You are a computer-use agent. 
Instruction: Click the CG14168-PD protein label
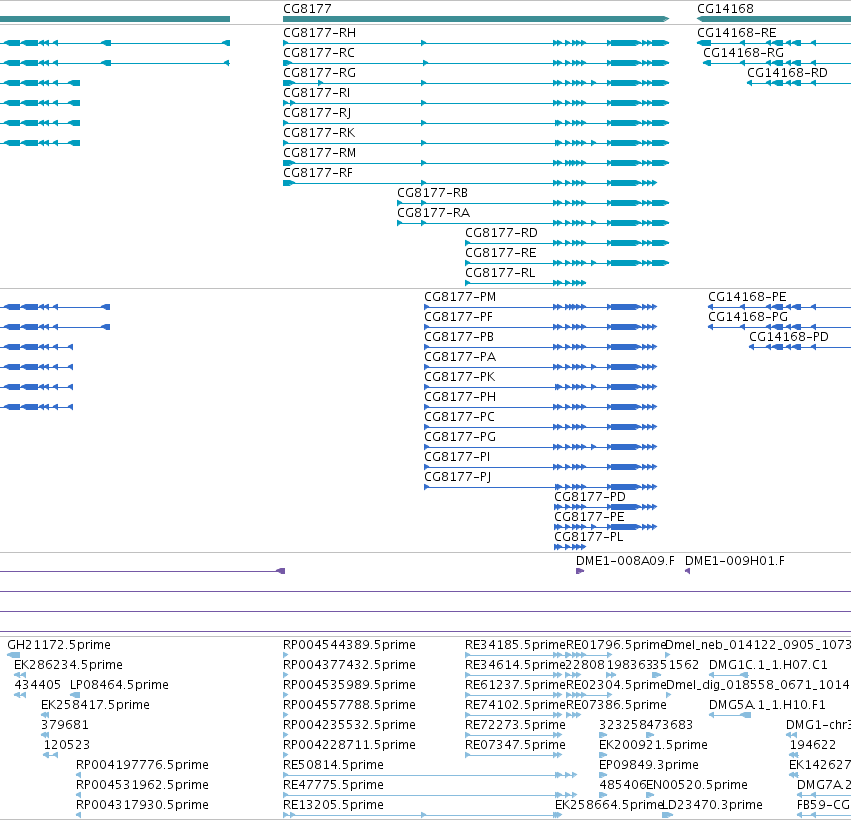coord(789,338)
